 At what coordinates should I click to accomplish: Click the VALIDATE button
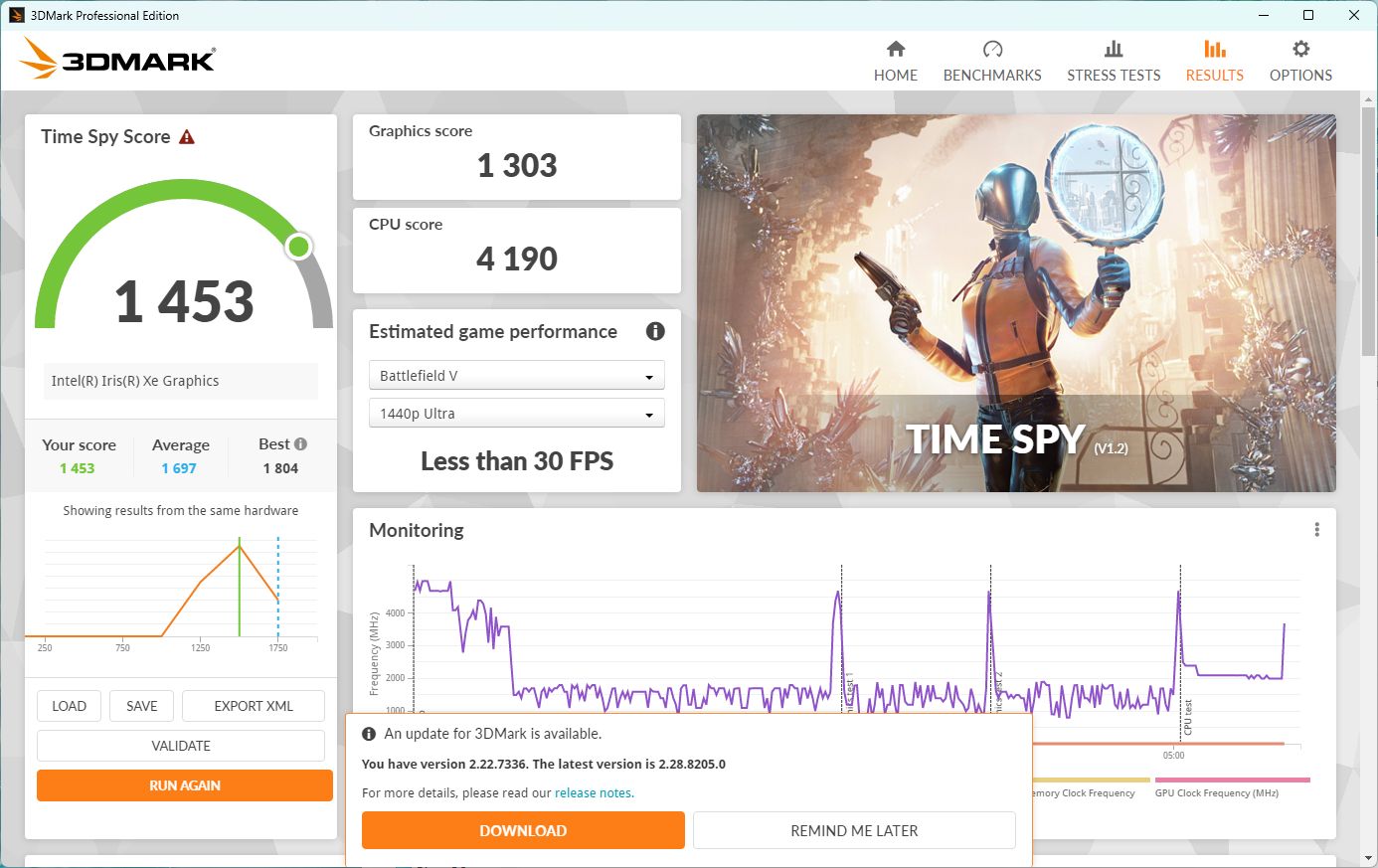pos(181,746)
